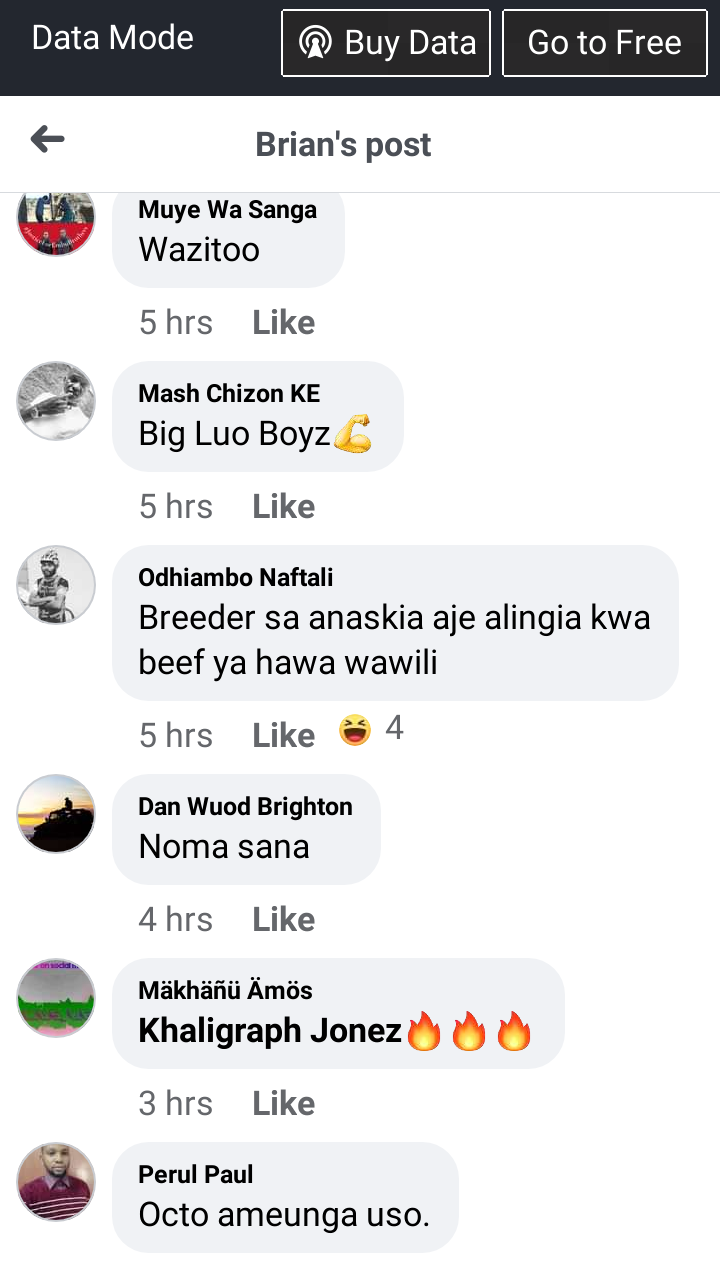
Task: Like the Noma sana comment
Action: (x=284, y=920)
